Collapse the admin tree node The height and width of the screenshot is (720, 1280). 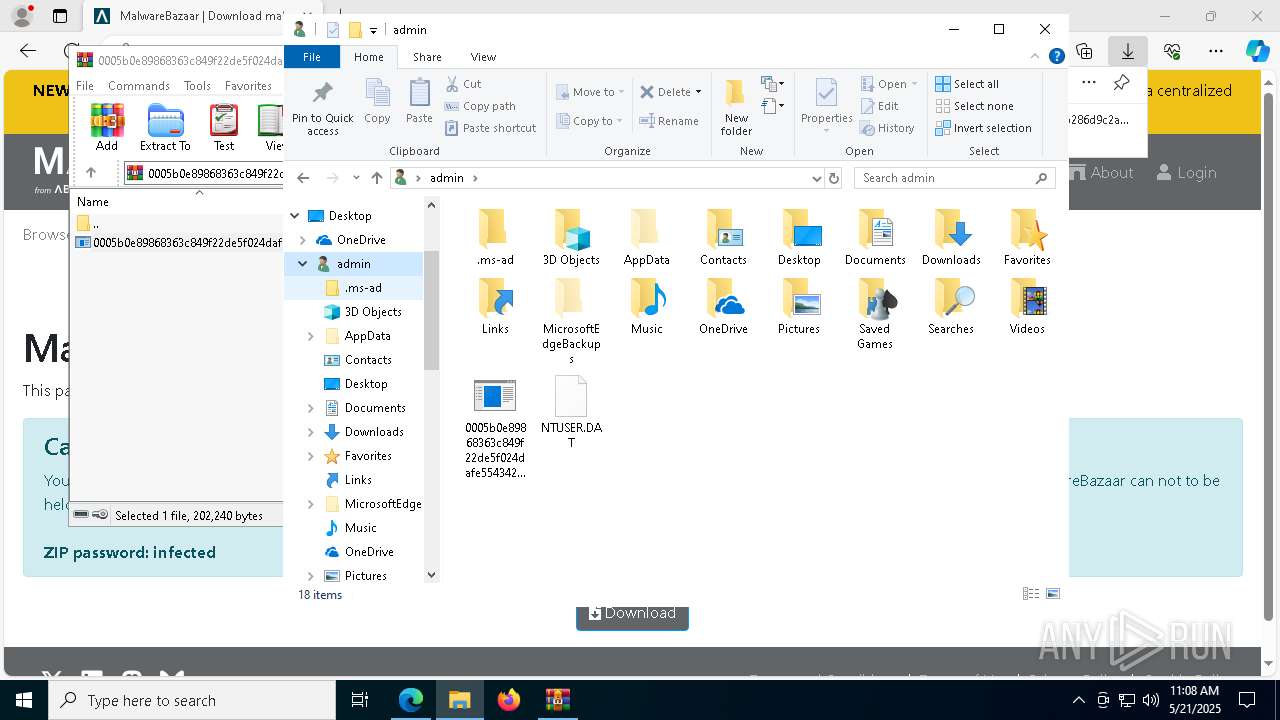tap(303, 264)
